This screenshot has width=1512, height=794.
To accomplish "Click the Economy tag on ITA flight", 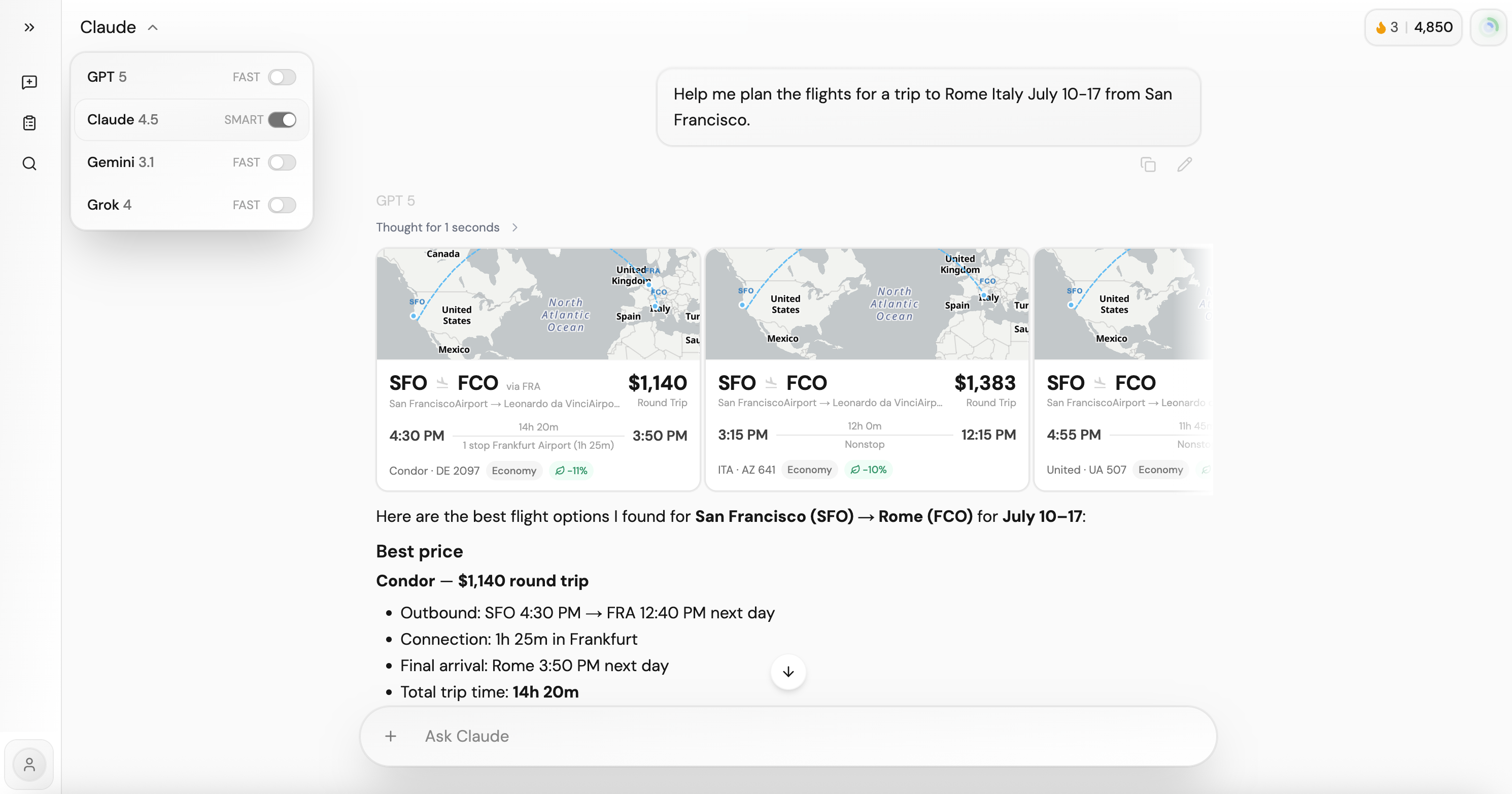I will coord(809,470).
